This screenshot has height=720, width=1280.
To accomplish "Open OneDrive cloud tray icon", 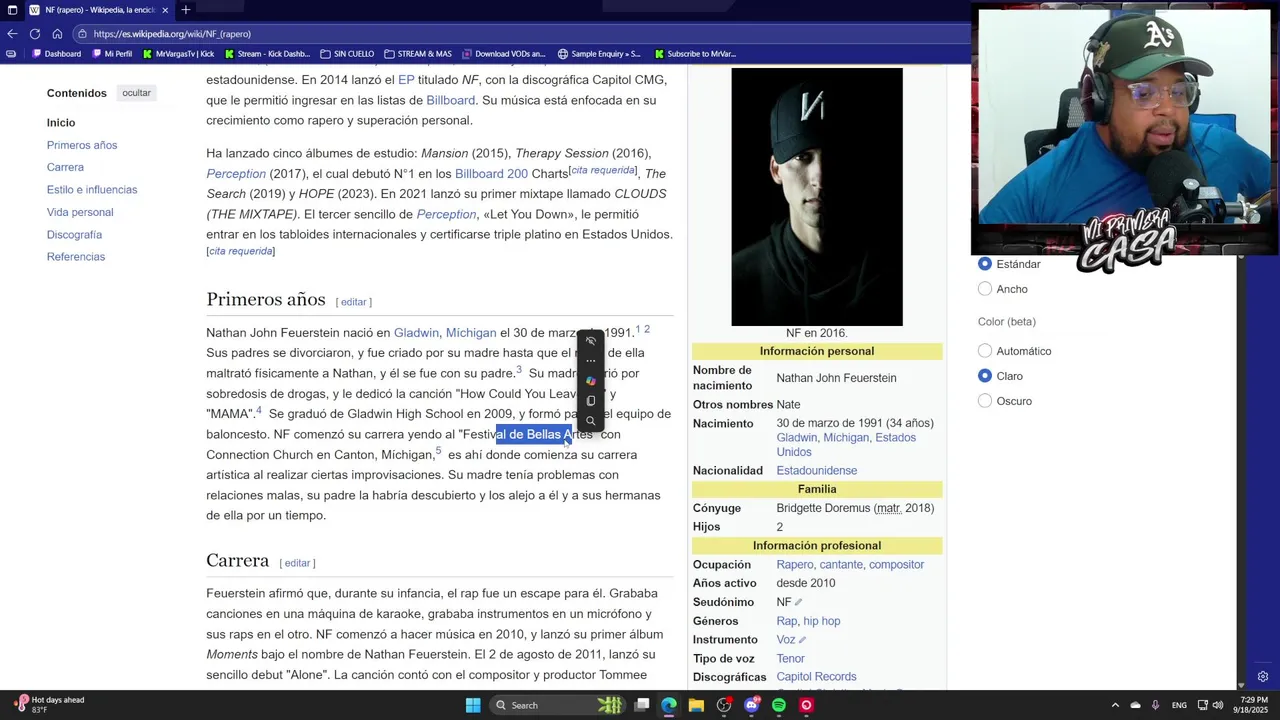I will point(1135,705).
